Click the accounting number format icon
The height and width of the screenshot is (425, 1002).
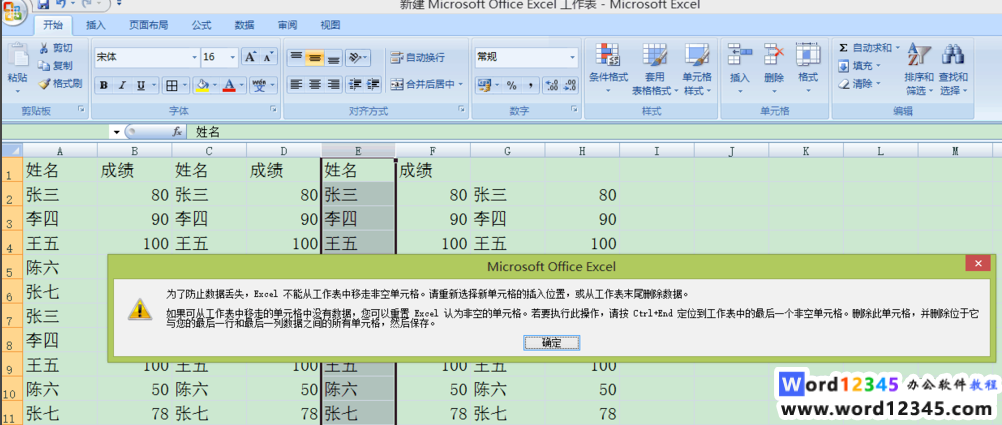tap(484, 85)
